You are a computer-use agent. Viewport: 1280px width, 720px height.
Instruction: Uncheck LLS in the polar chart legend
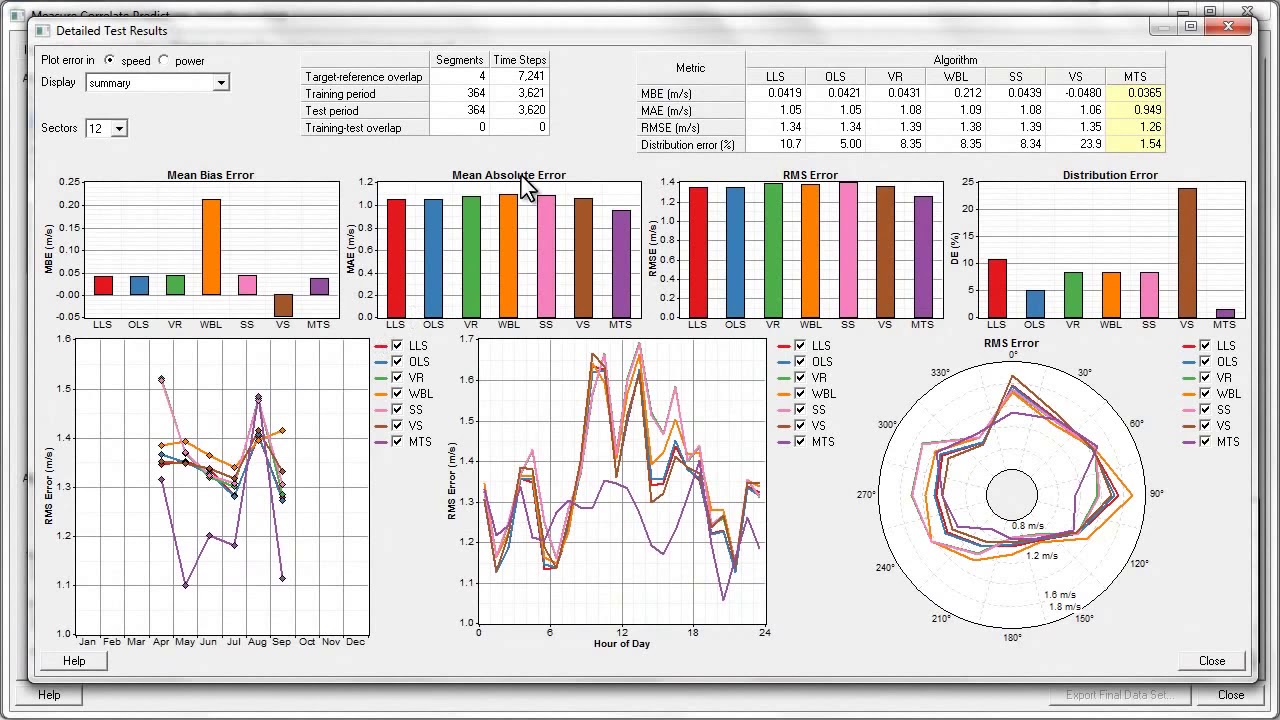[1206, 346]
